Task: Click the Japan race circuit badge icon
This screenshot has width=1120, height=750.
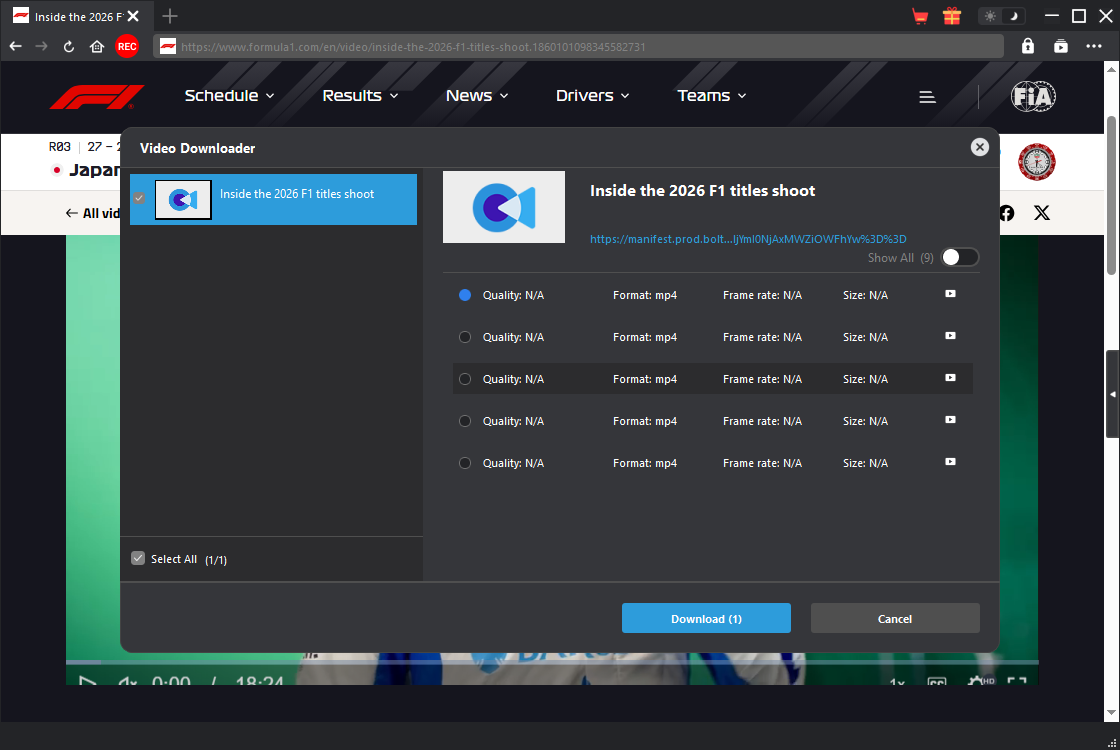Action: click(1036, 161)
